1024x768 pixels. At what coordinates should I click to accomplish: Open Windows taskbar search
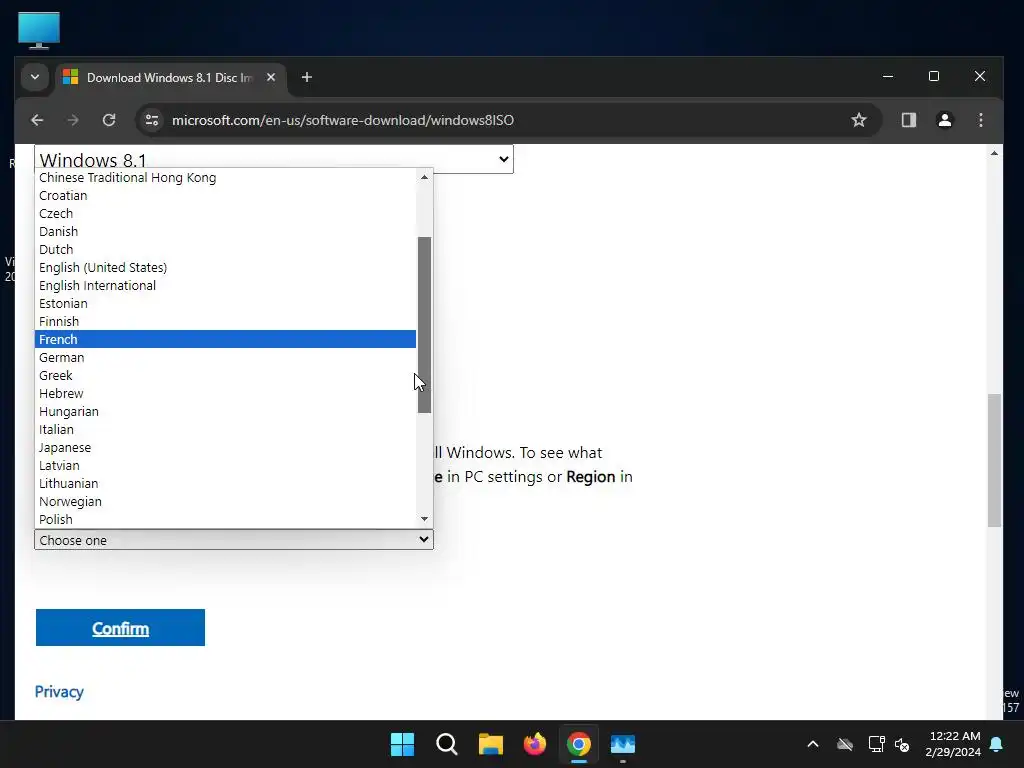tap(447, 744)
